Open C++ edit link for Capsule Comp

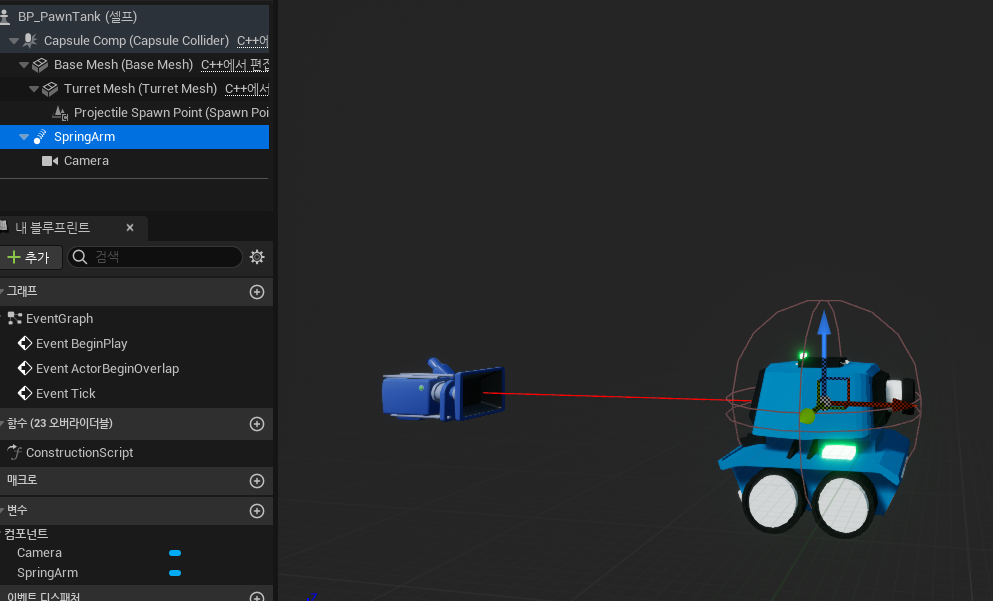pyautogui.click(x=252, y=41)
